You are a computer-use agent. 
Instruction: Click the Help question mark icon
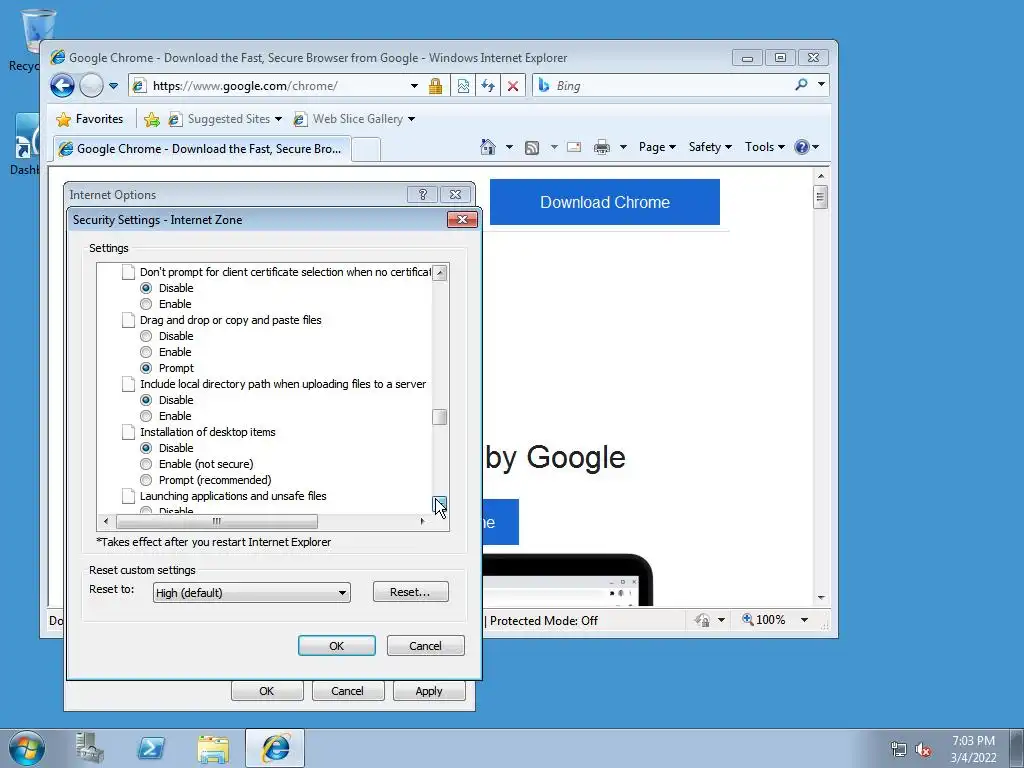tap(802, 147)
